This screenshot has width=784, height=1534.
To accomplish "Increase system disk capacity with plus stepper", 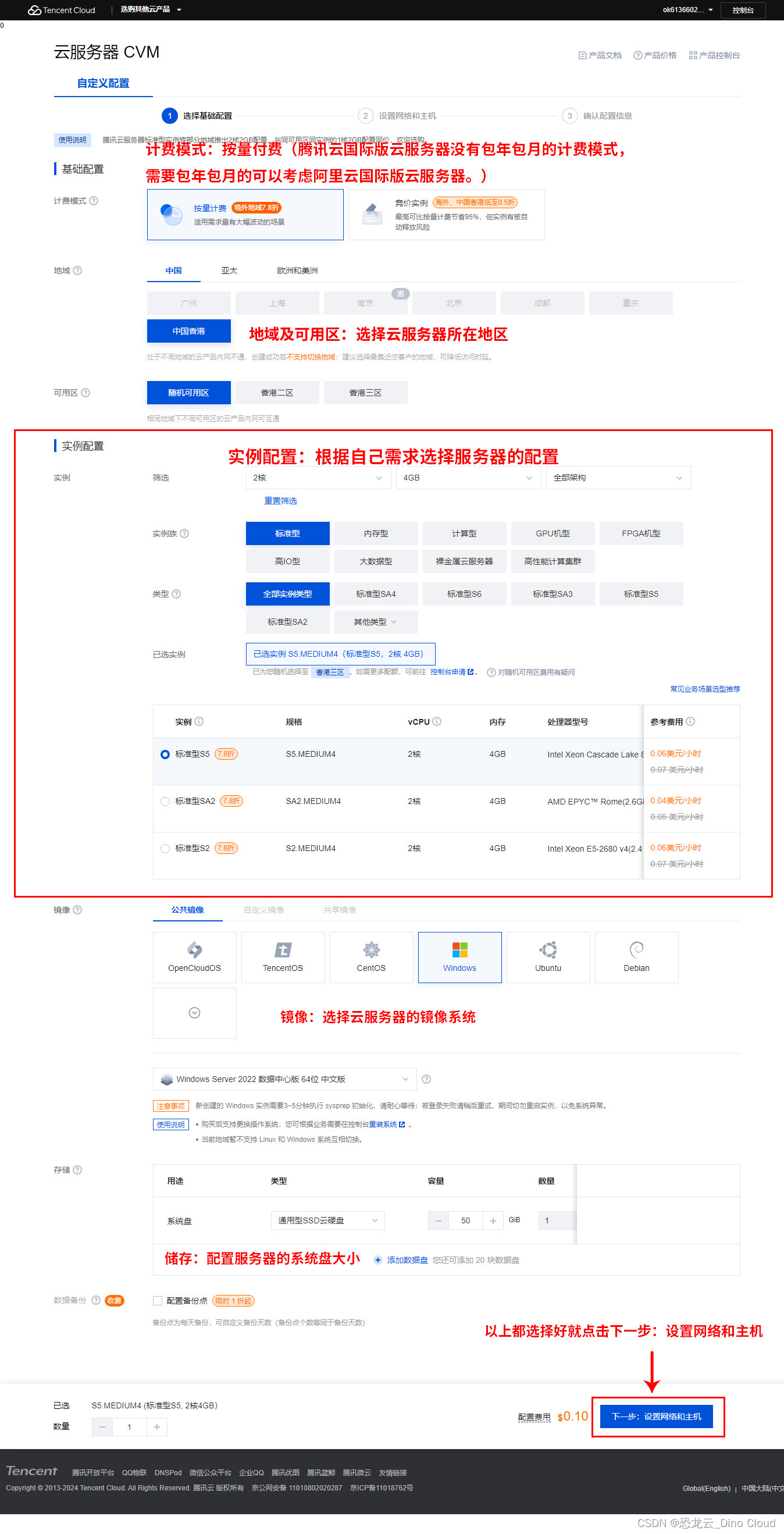I will click(493, 1220).
